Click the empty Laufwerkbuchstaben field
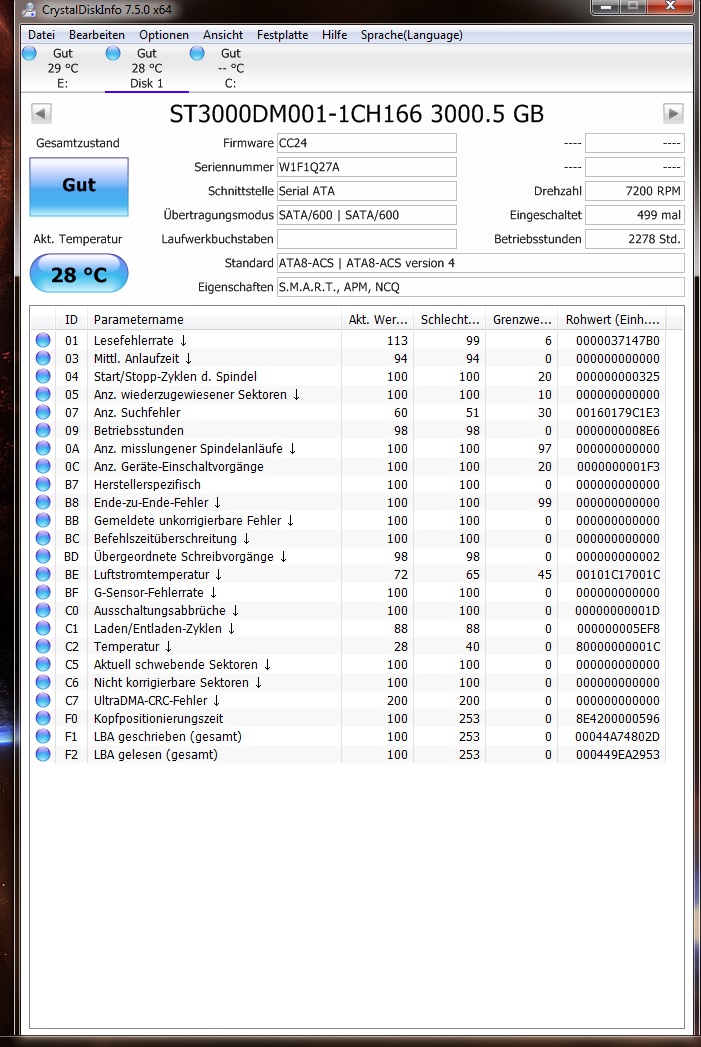The image size is (701, 1047). point(367,239)
